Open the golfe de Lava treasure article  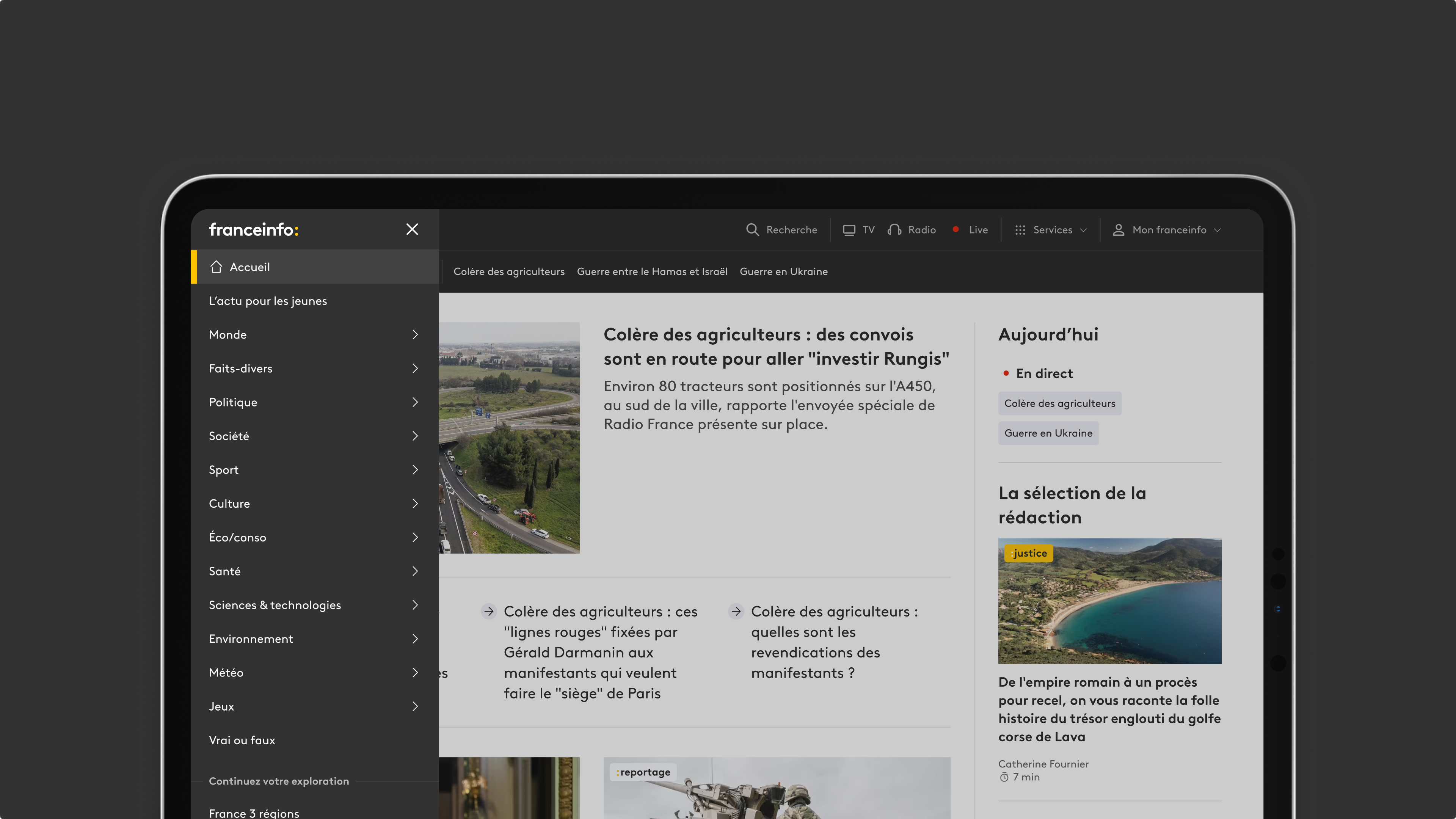[1109, 709]
